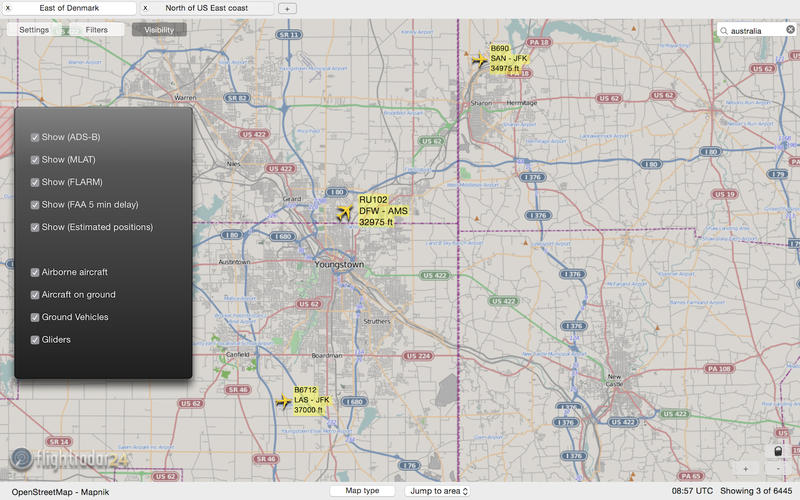Disable Show (MLAT) option

coord(36,160)
